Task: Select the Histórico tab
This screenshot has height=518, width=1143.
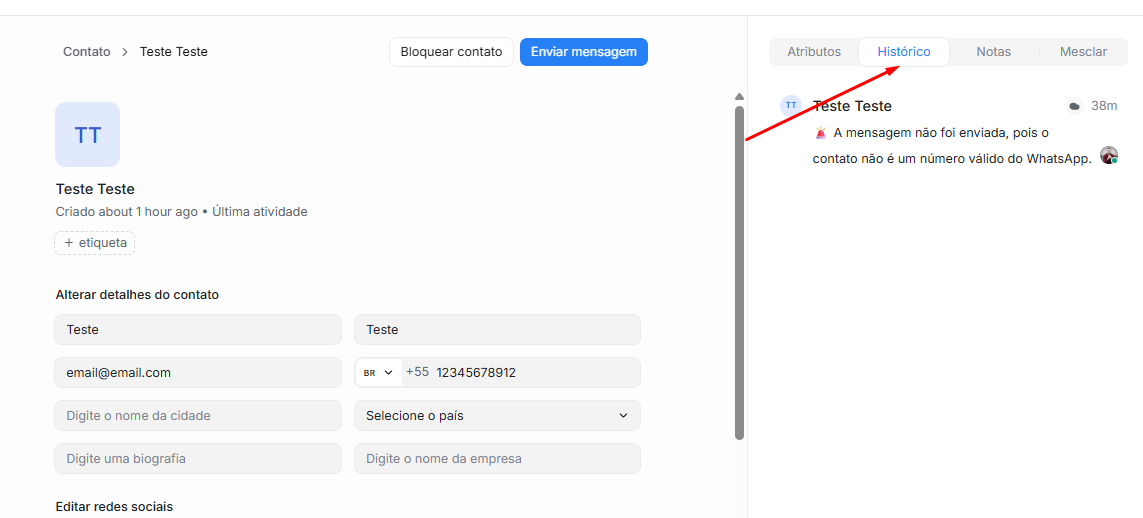Action: pyautogui.click(x=903, y=52)
